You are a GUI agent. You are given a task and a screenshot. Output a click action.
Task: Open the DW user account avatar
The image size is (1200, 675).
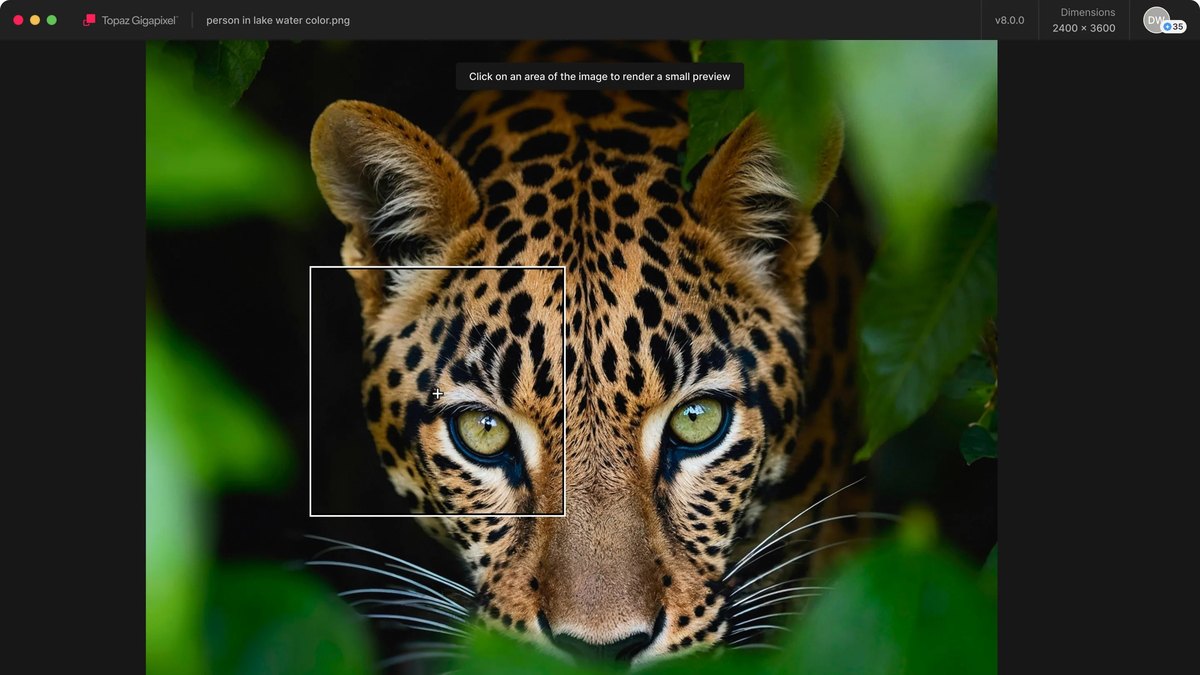pos(1156,20)
